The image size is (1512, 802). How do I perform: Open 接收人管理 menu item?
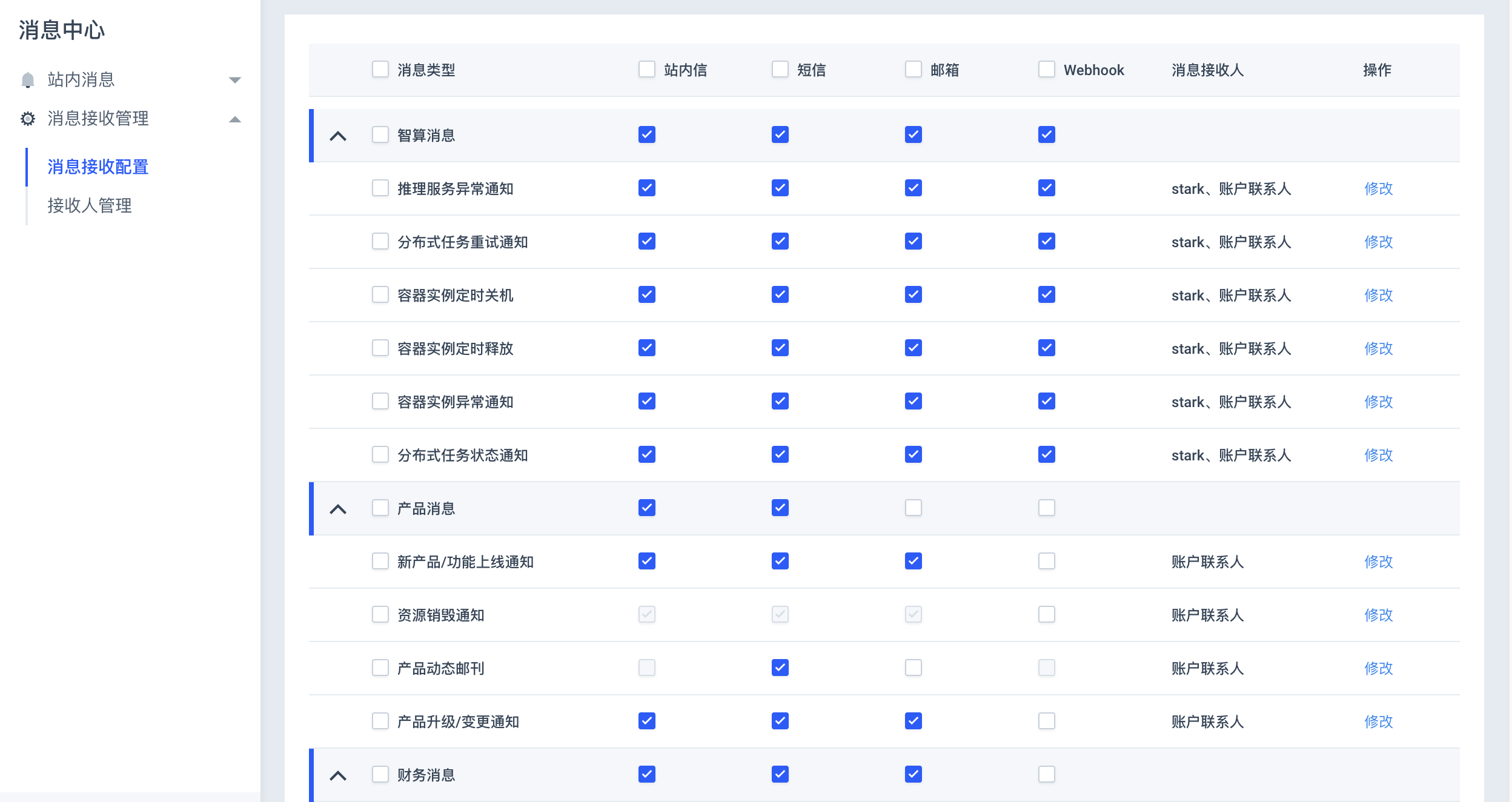(x=90, y=206)
